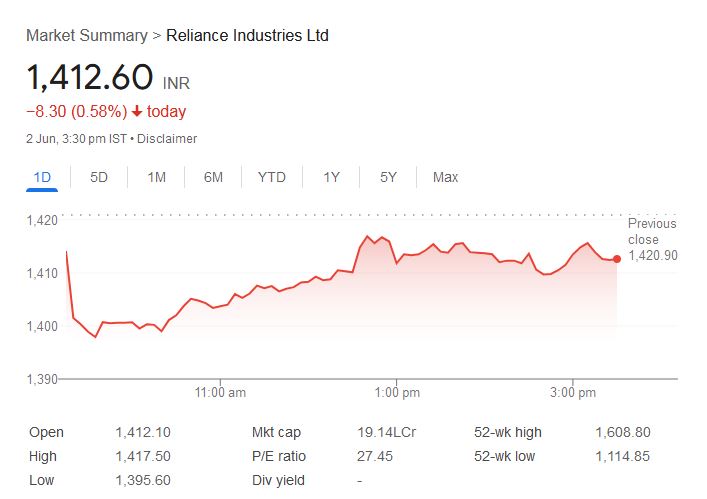This screenshot has width=707, height=499.
Task: Open the Disclaimer link
Action: 167,139
